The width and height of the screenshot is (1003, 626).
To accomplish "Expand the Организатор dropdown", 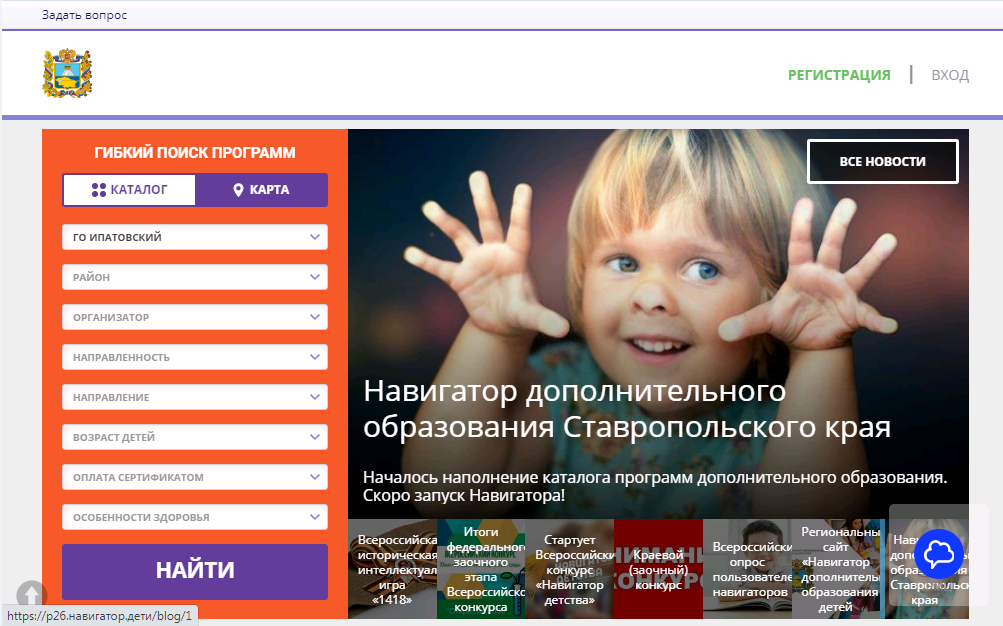I will click(195, 317).
